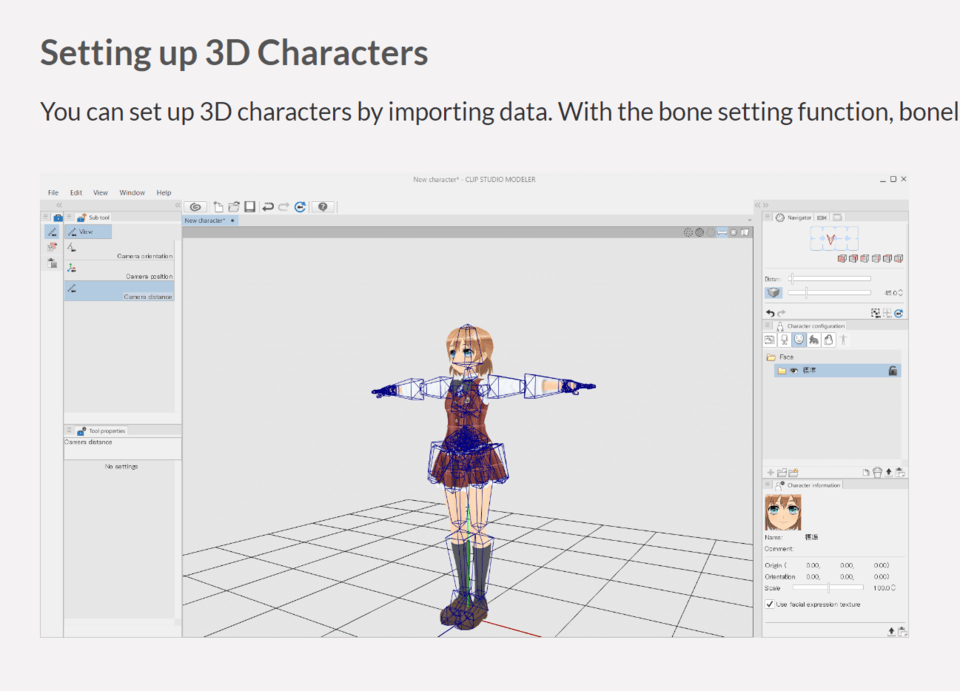This screenshot has height=691, width=960.
Task: Adjust the Distance slider in Navigator
Action: point(830,278)
